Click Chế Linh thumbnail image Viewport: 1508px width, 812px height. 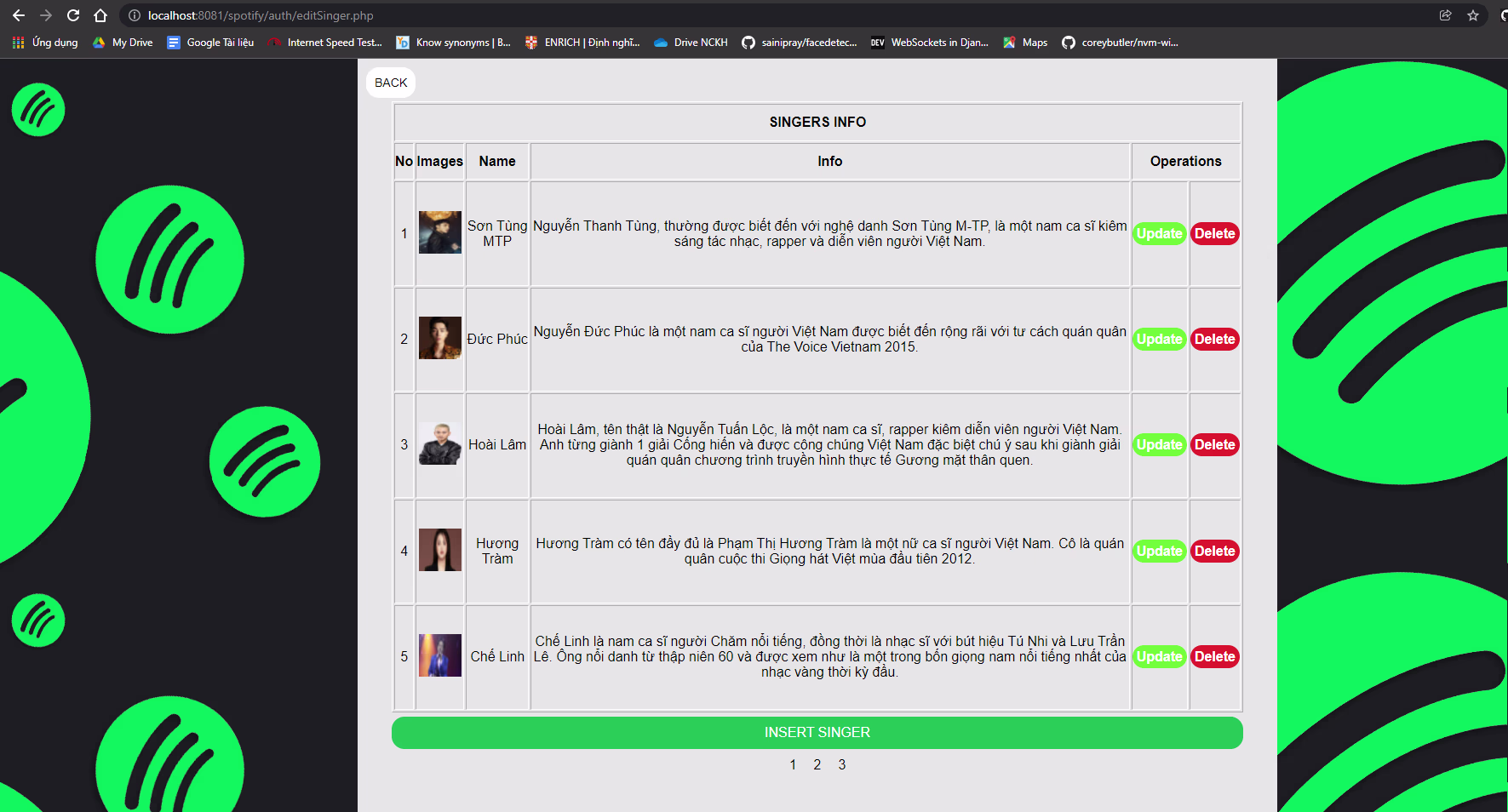coord(440,655)
